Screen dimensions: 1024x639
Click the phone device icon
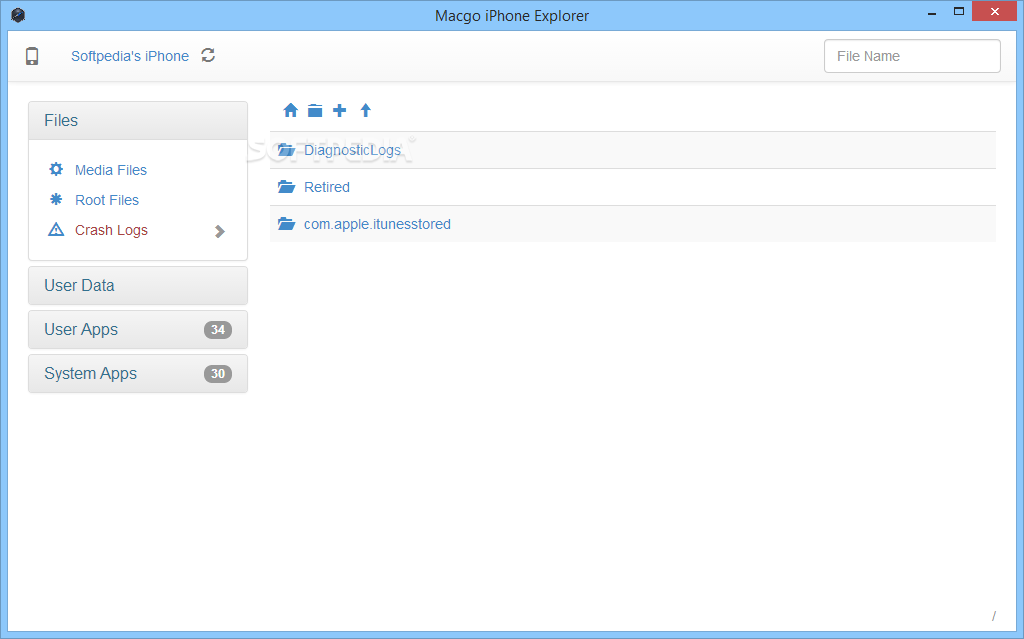[32, 56]
